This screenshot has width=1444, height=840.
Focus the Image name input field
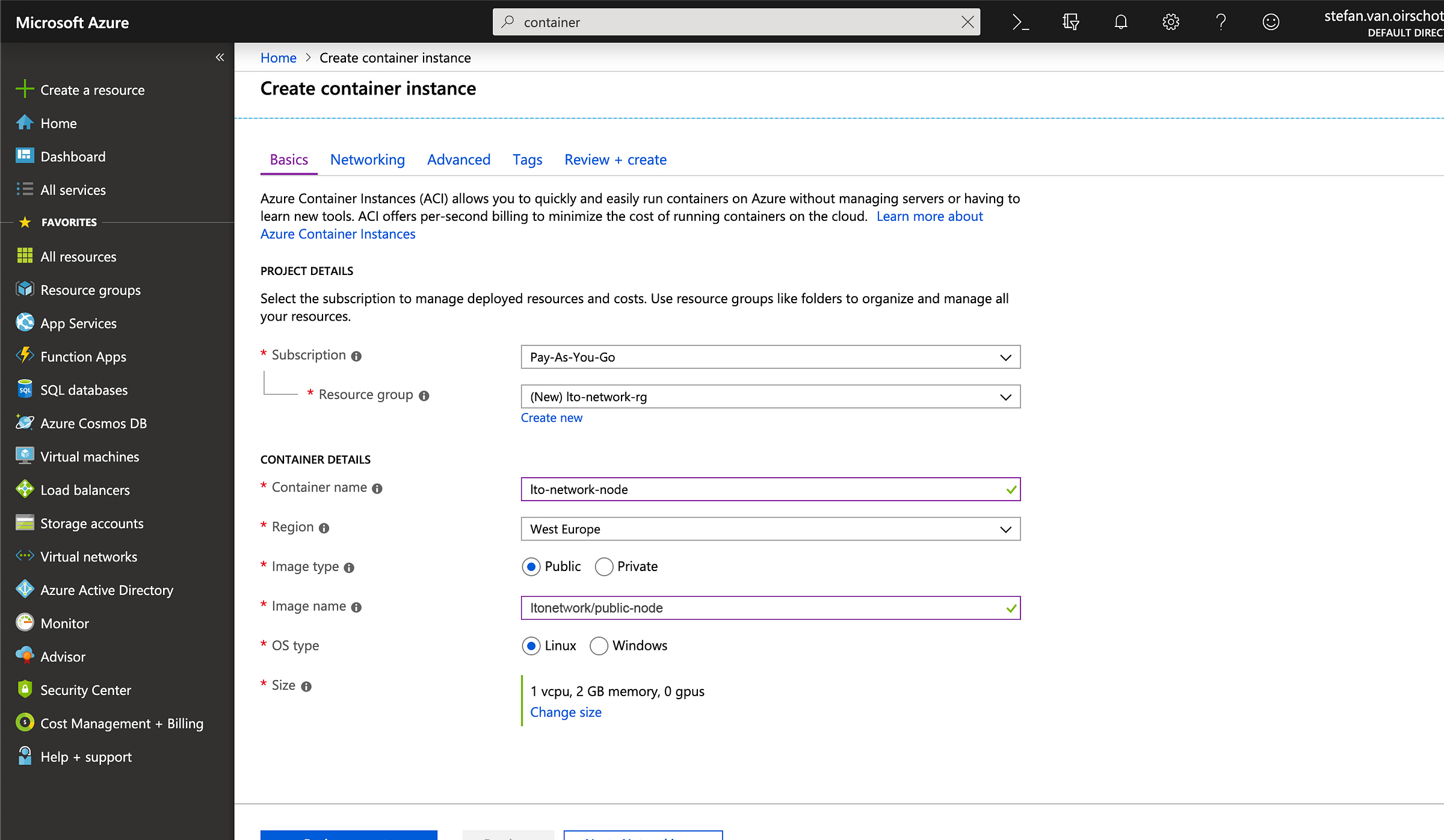point(770,608)
